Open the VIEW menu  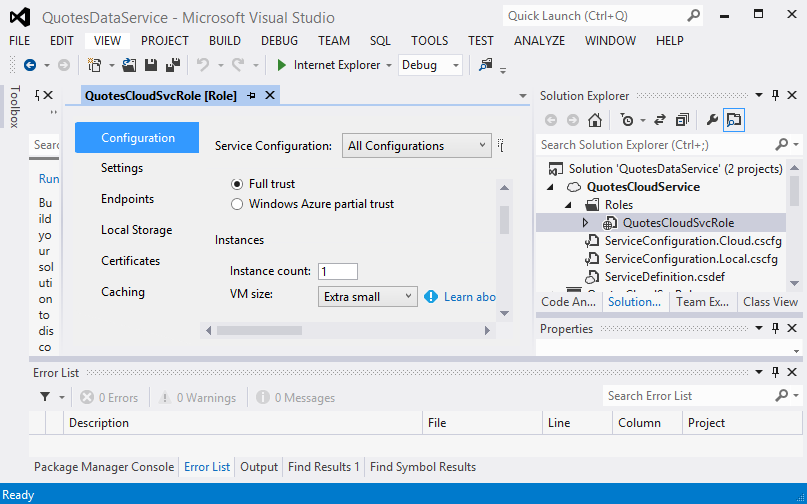(x=108, y=41)
